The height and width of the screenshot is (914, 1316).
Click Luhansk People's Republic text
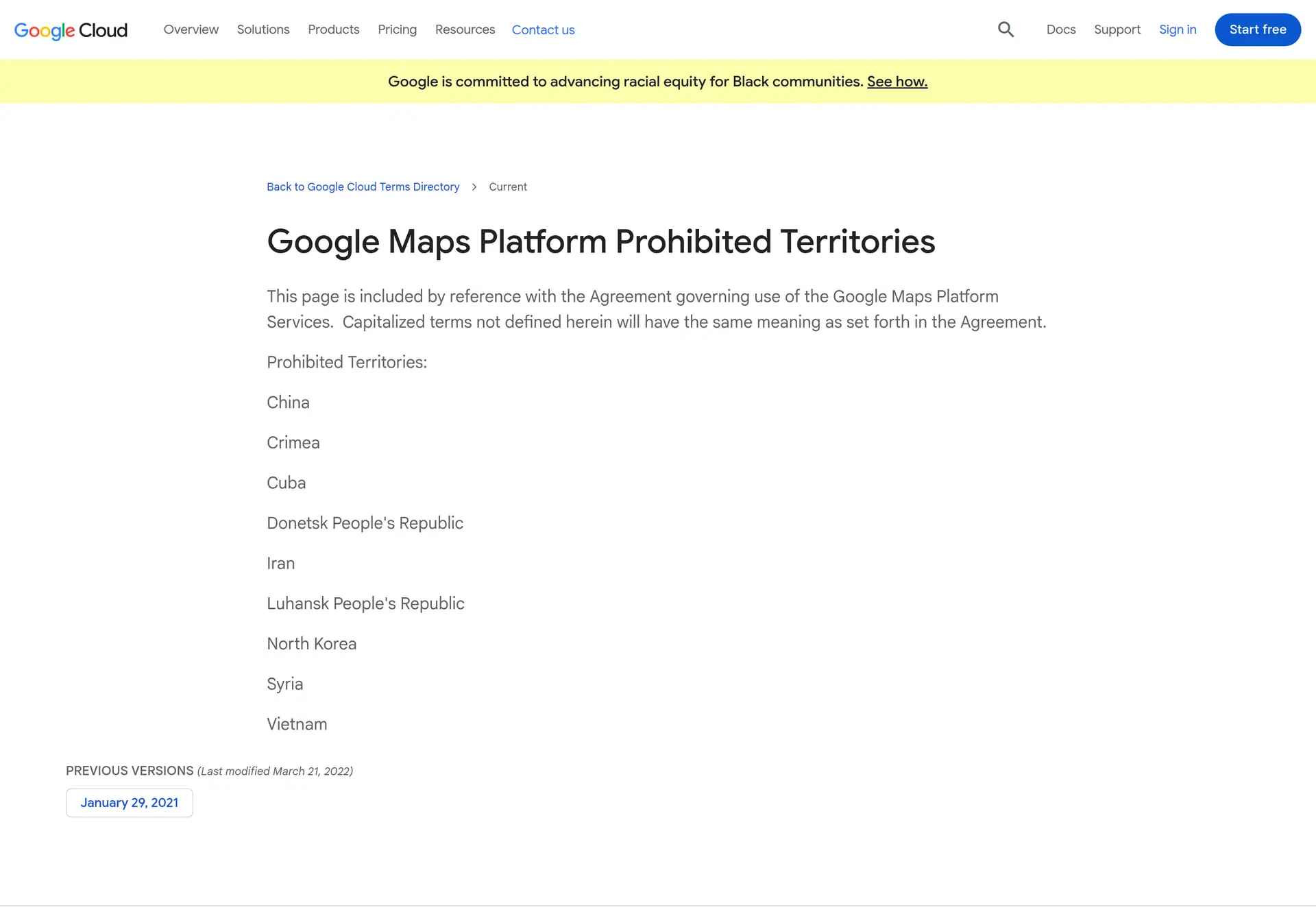(x=365, y=604)
